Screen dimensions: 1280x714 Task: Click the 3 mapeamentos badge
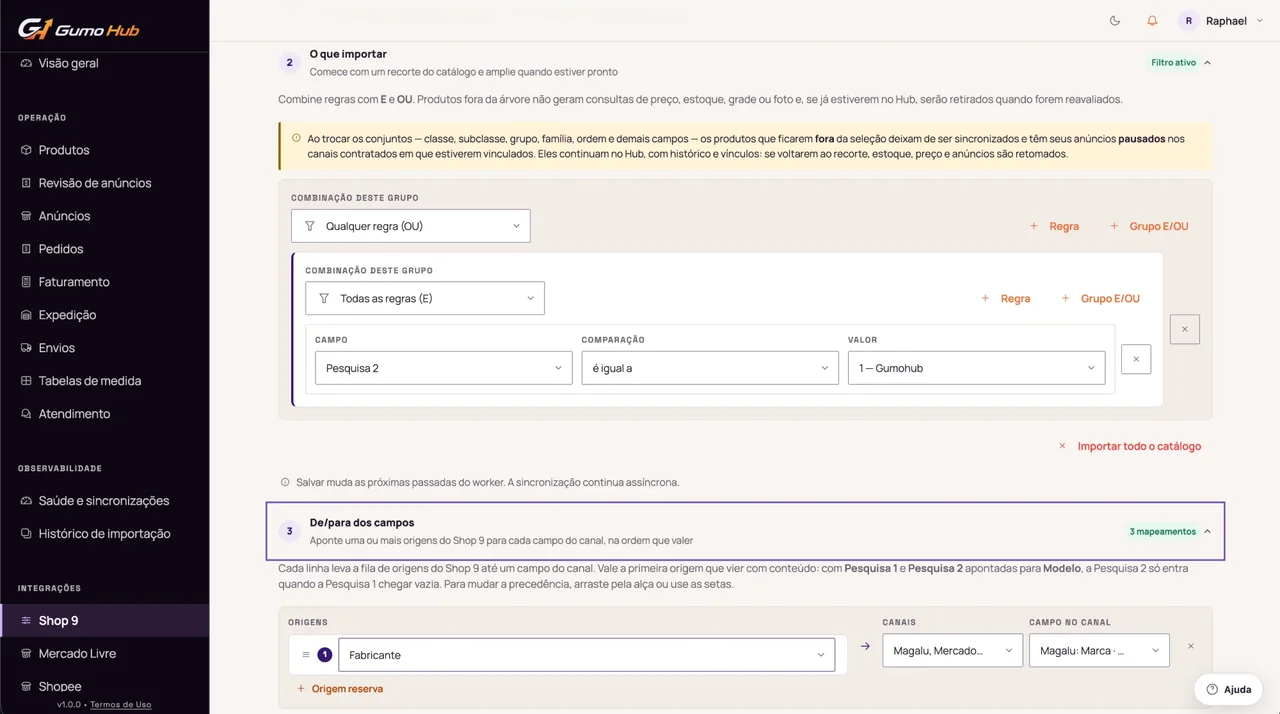[1162, 531]
